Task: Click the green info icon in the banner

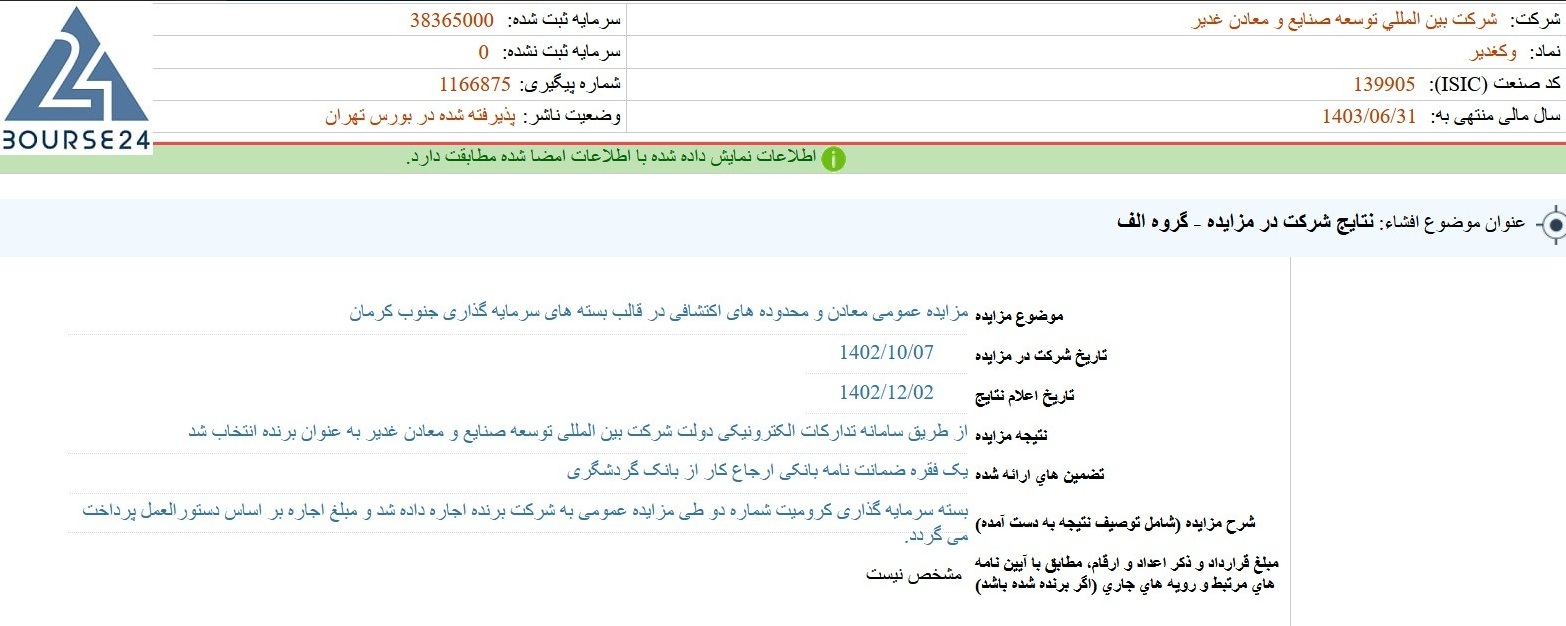Action: (833, 159)
